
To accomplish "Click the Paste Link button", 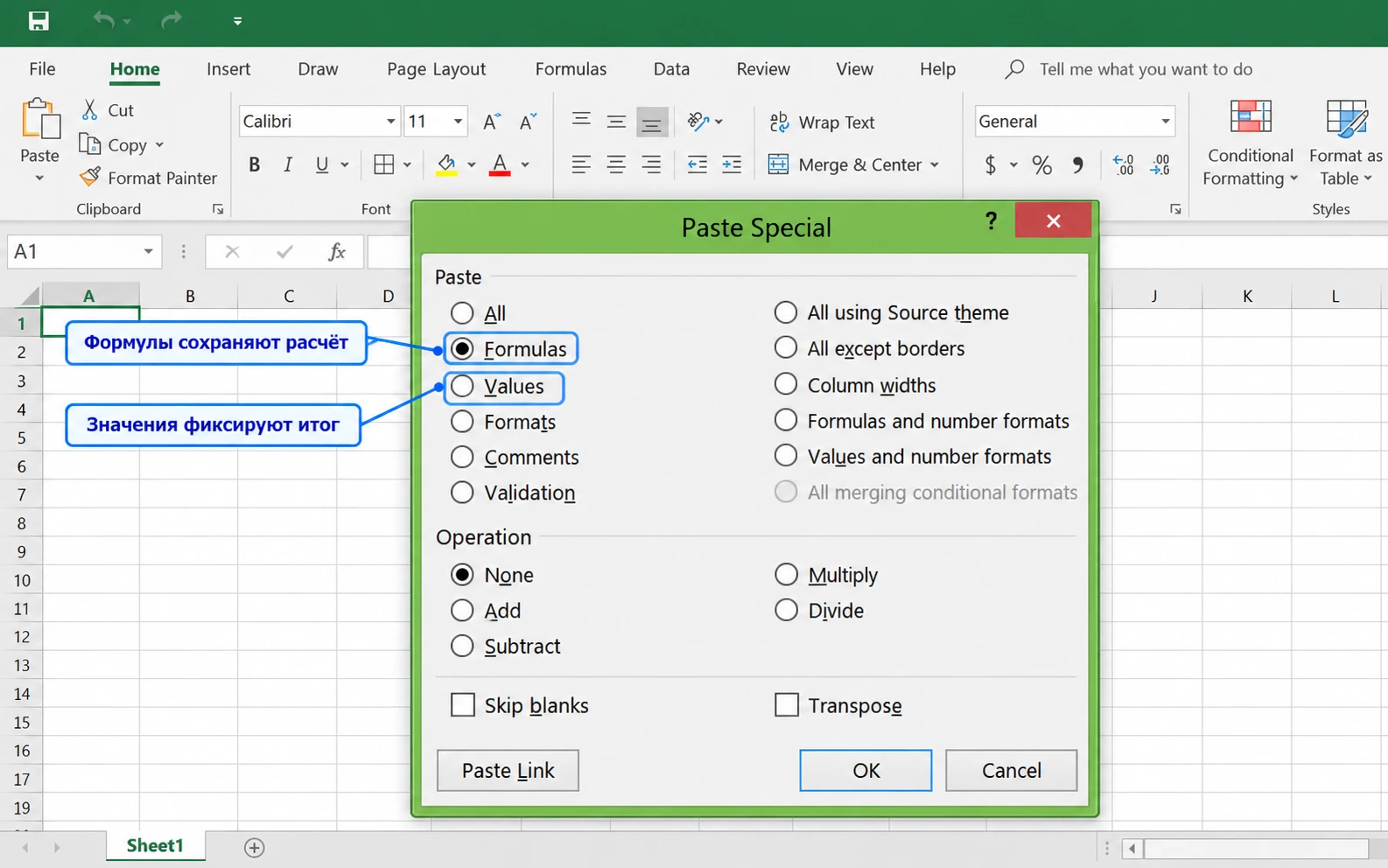I will click(508, 770).
